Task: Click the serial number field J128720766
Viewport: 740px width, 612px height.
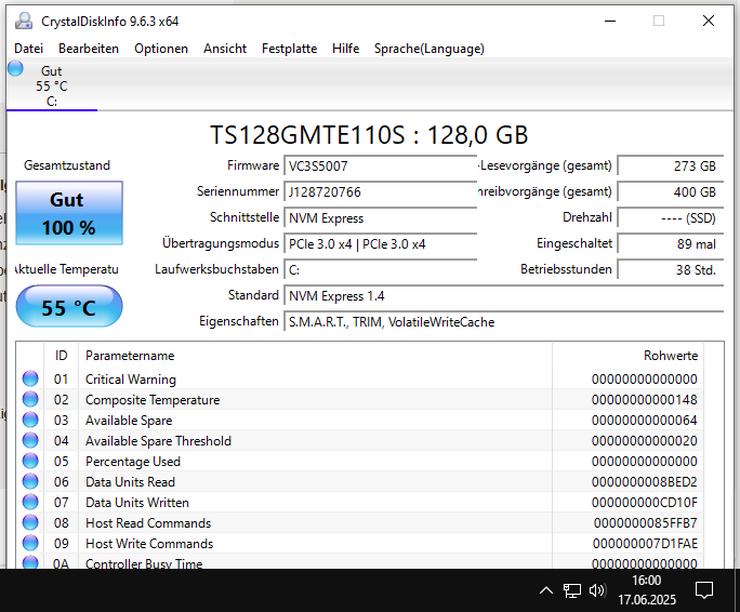Action: pos(380,192)
